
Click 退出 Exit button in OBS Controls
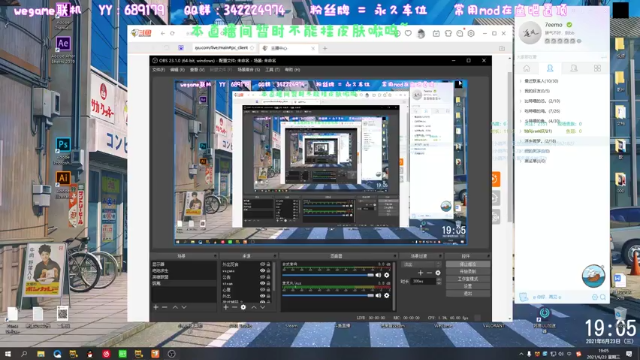pos(468,293)
